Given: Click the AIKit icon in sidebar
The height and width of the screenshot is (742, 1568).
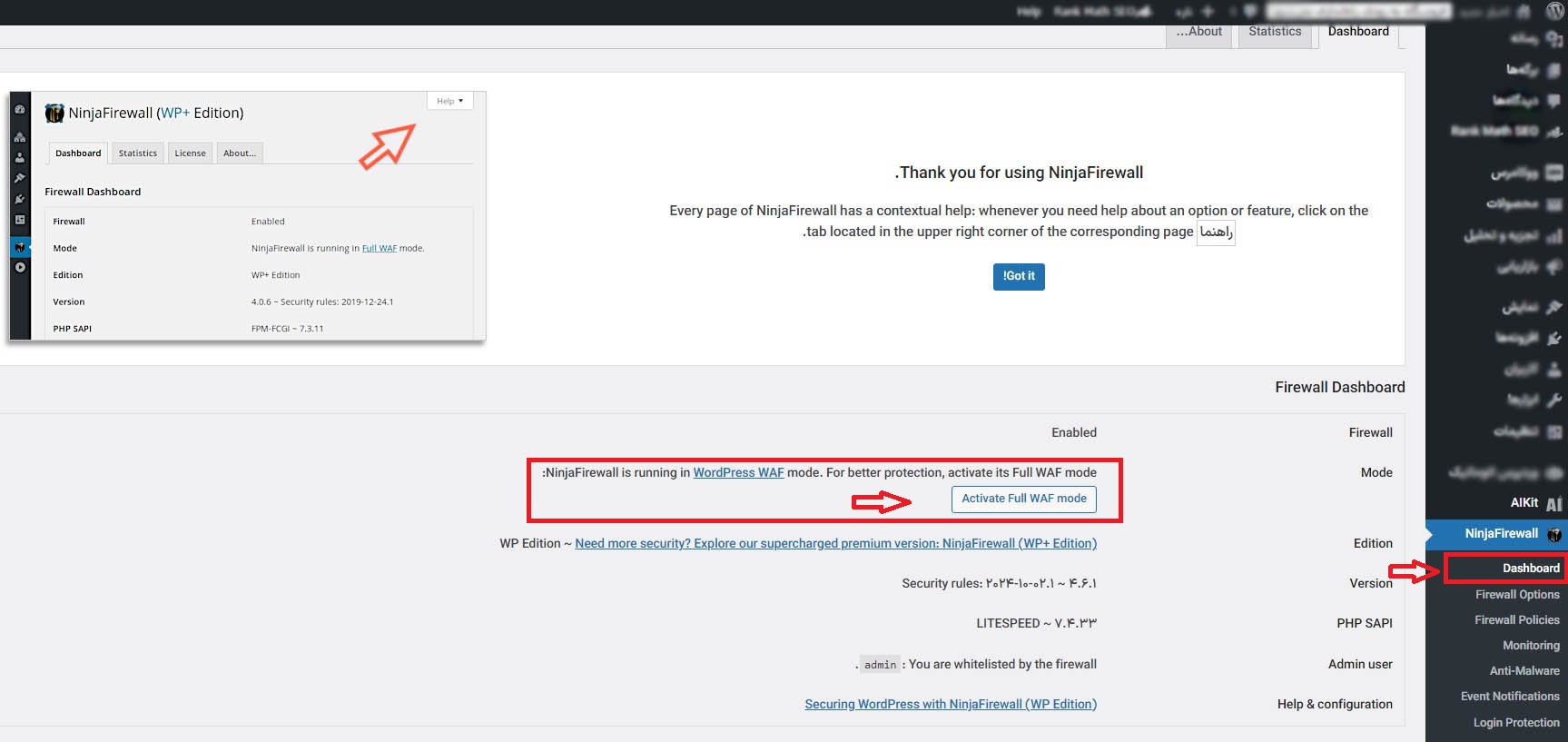Looking at the screenshot, I should click(1553, 503).
